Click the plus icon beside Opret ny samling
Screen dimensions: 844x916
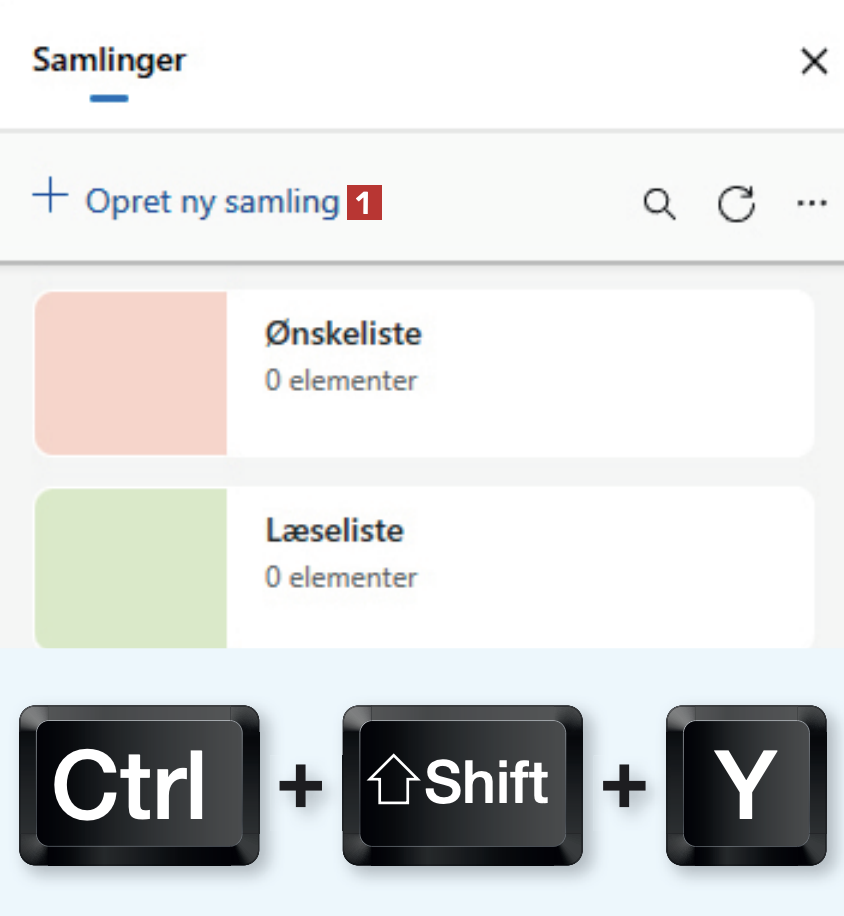click(50, 195)
